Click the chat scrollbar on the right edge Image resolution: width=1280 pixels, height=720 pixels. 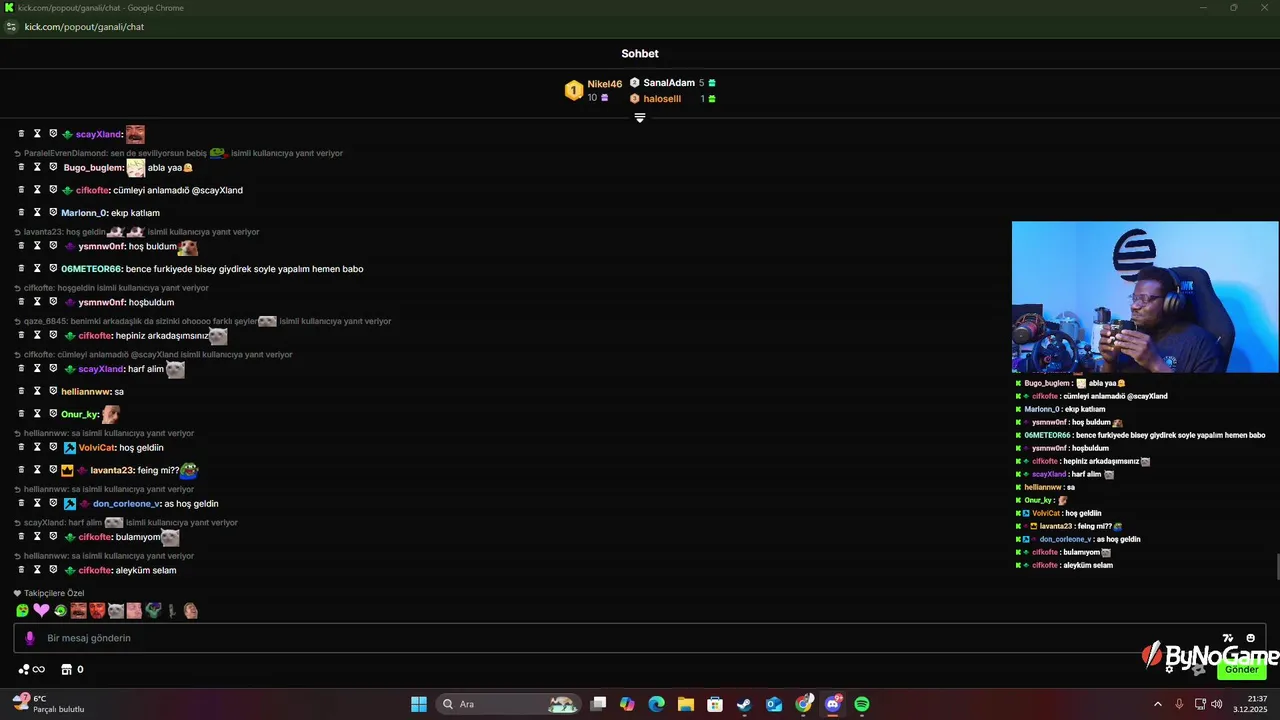(x=1276, y=565)
